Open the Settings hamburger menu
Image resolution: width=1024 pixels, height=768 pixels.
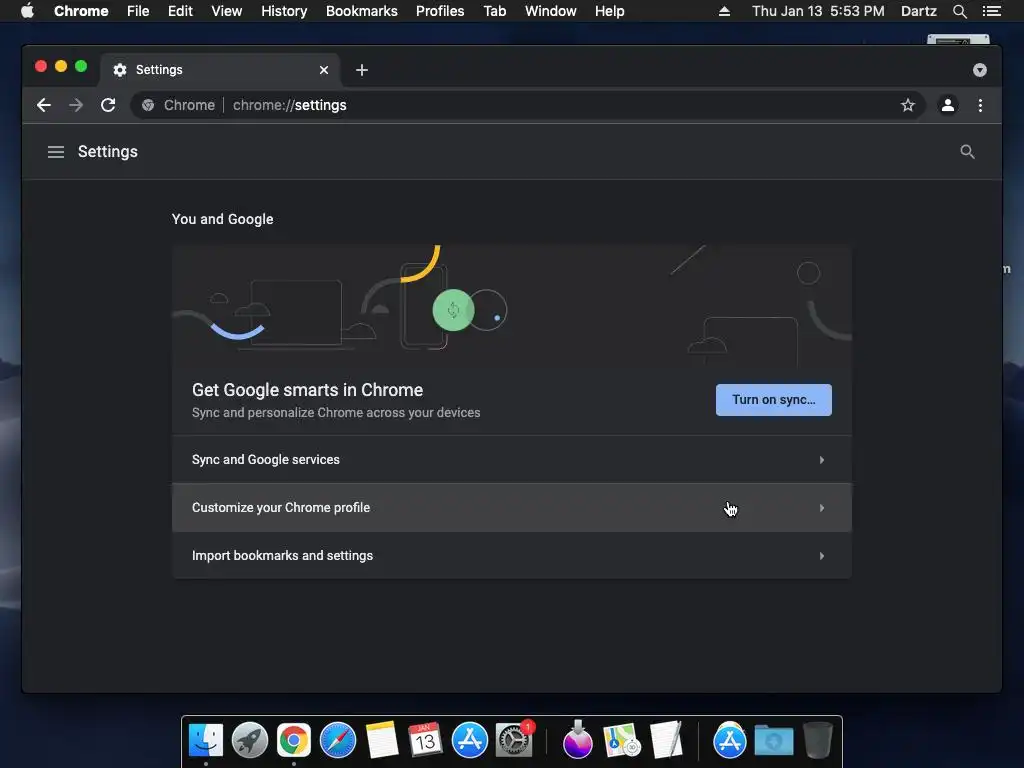pos(56,152)
